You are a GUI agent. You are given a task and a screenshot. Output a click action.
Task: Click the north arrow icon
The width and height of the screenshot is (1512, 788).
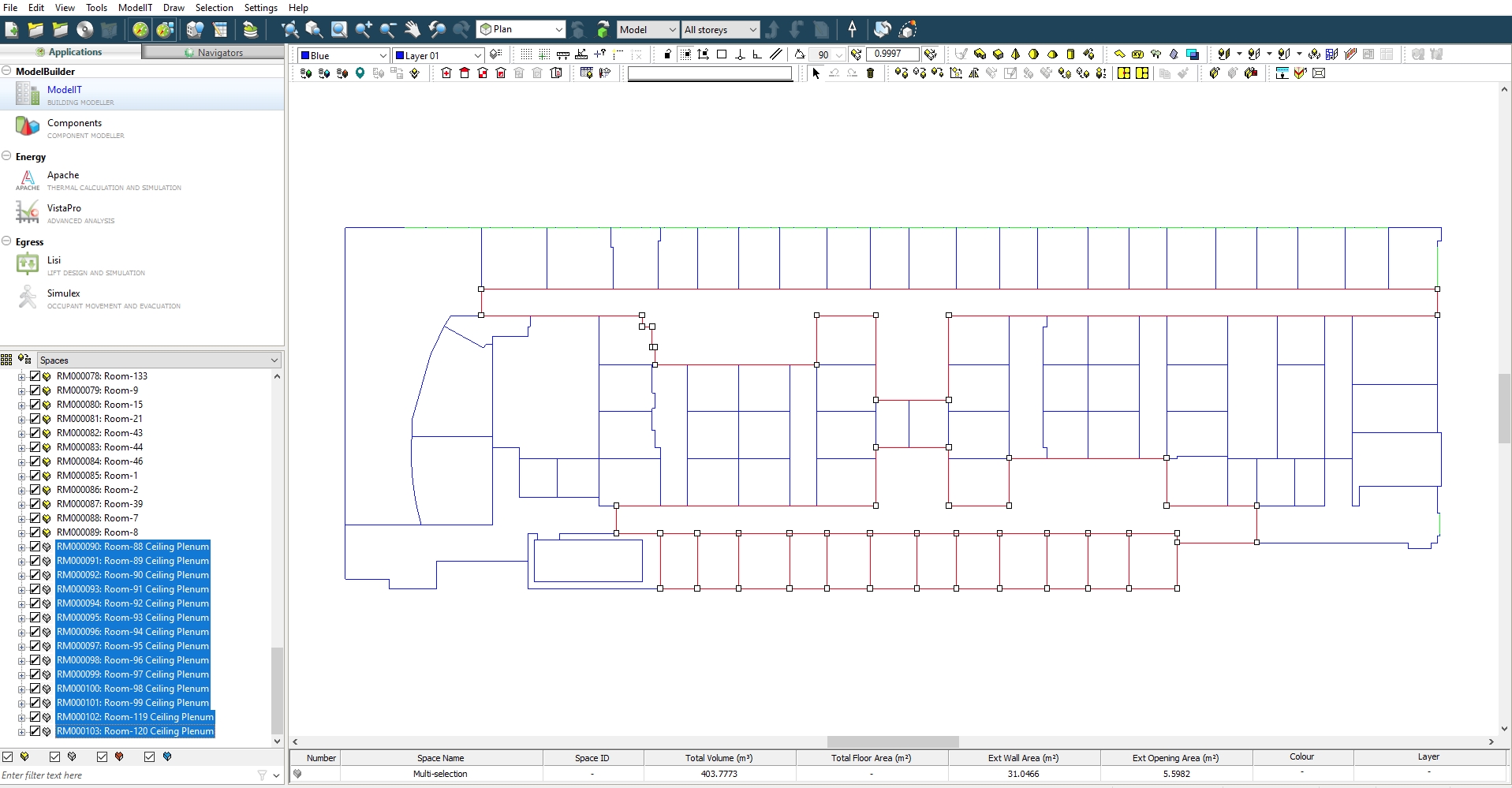tap(852, 30)
